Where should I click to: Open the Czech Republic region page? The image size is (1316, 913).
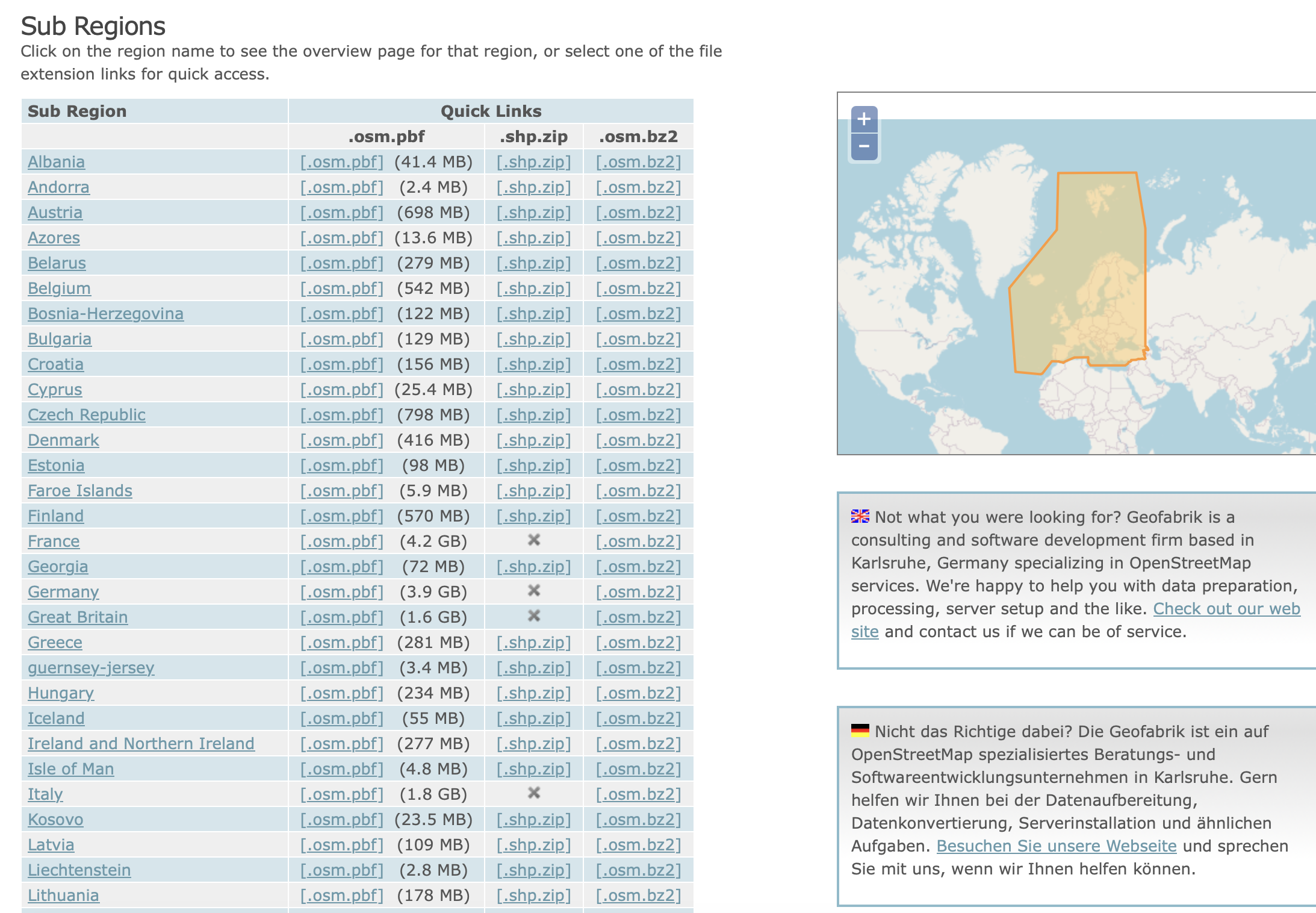pyautogui.click(x=87, y=415)
